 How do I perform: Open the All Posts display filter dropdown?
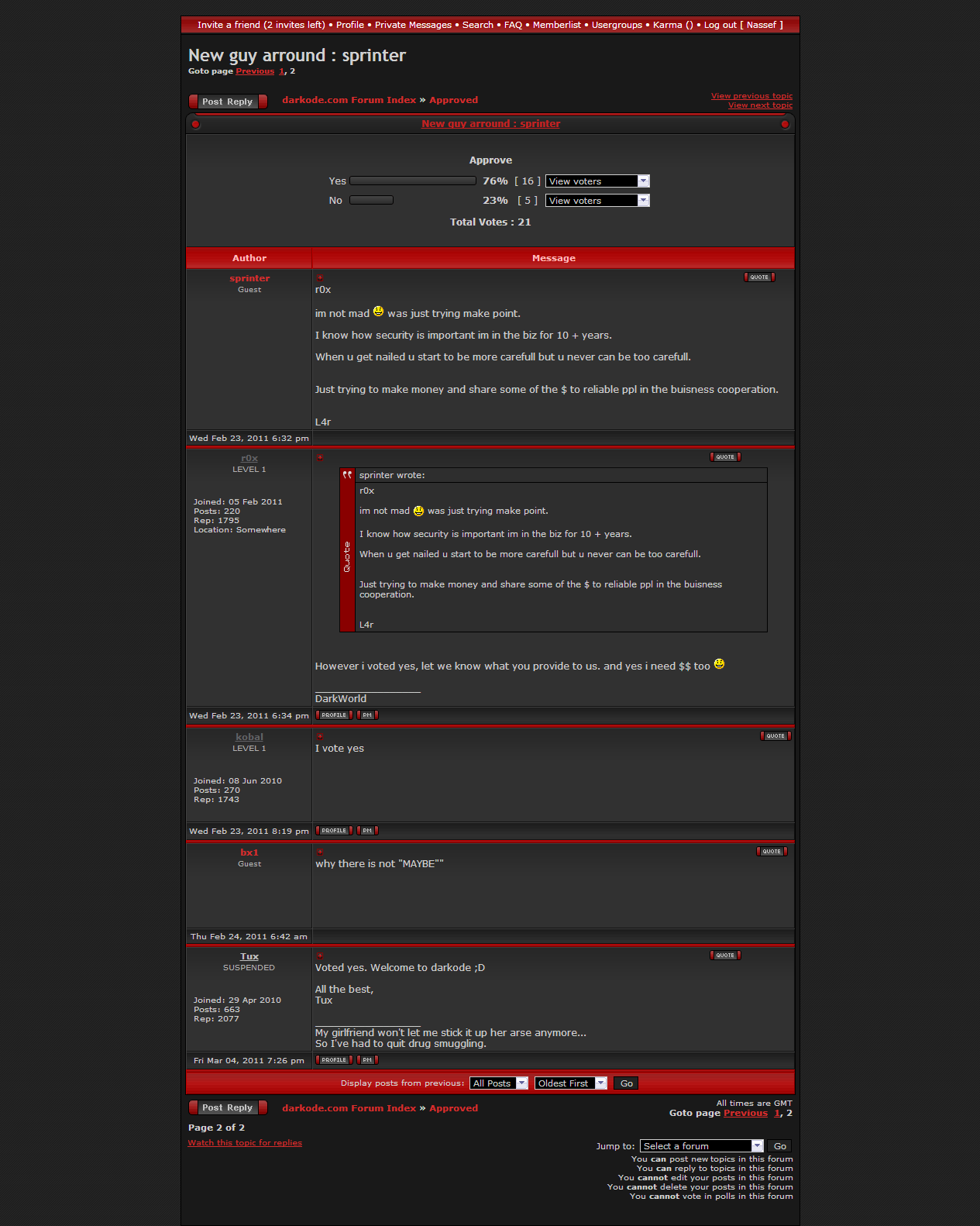[x=499, y=1083]
